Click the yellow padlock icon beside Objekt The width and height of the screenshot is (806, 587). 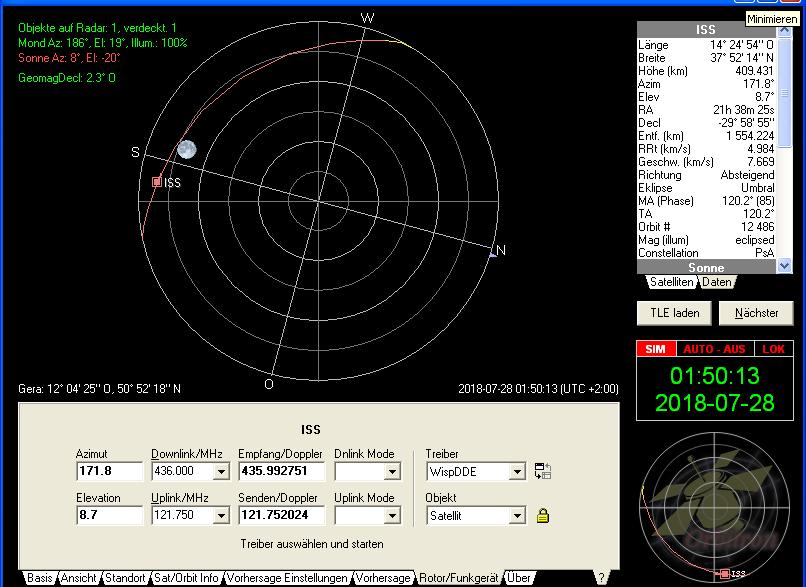pyautogui.click(x=543, y=516)
